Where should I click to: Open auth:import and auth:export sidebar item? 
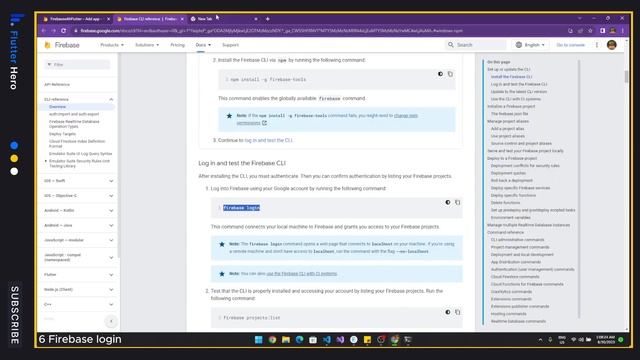click(74, 114)
